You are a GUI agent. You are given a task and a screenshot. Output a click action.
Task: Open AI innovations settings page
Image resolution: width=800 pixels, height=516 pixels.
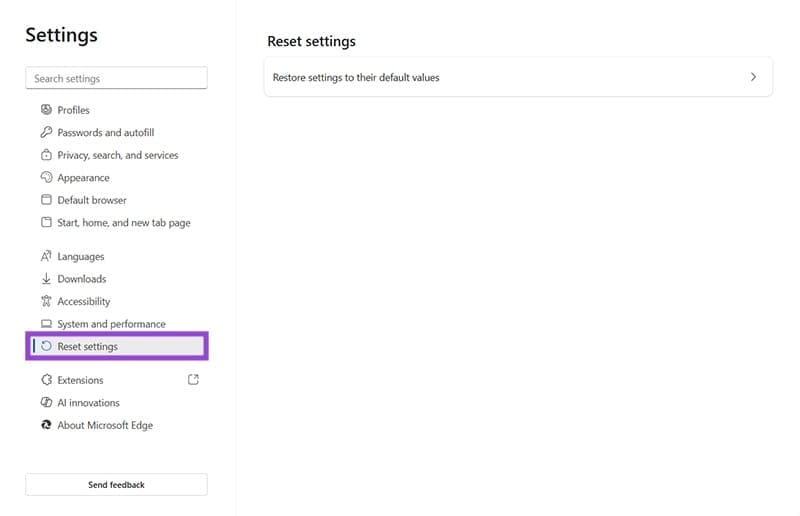pos(88,403)
